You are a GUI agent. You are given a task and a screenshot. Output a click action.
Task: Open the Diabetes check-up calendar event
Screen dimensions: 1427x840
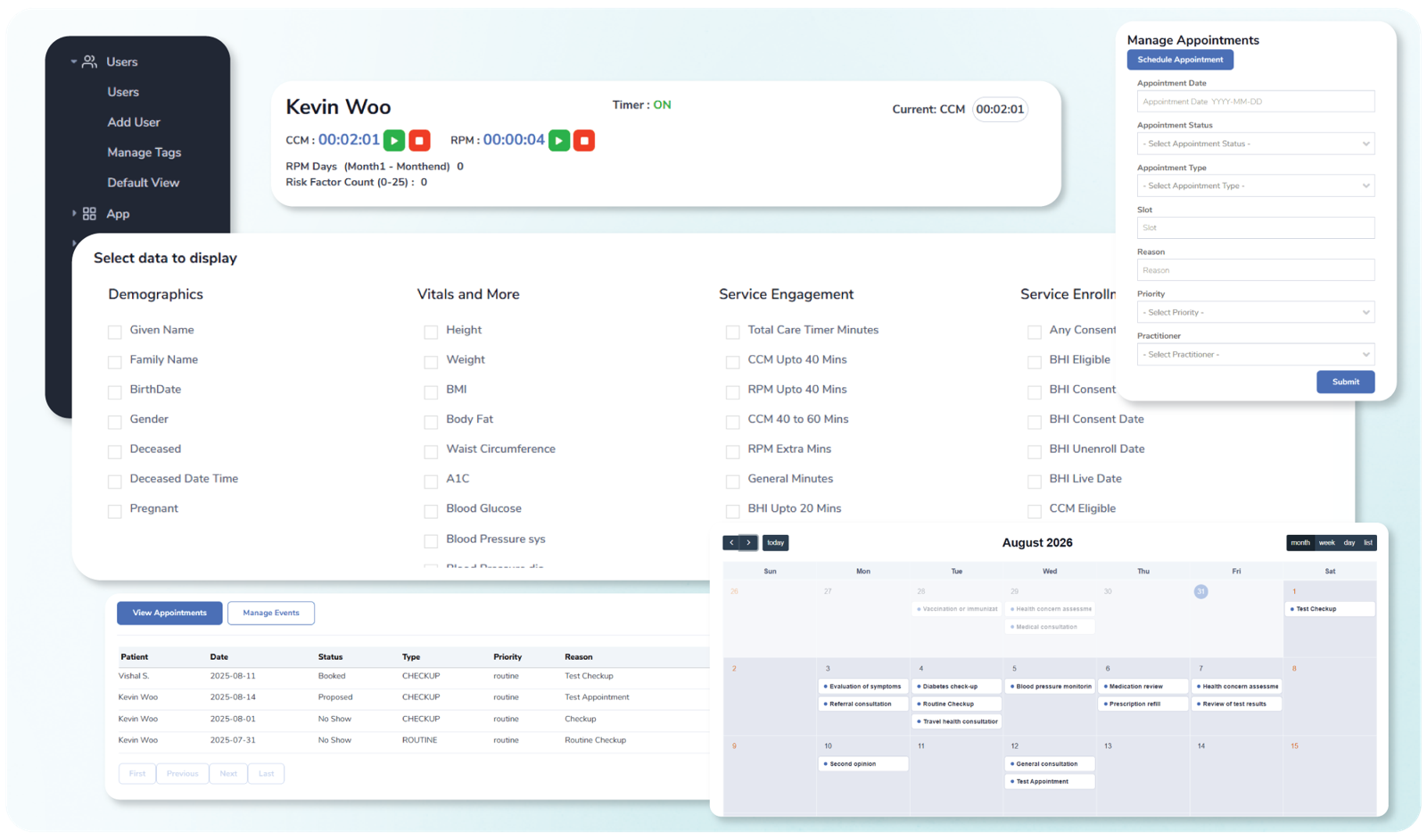956,687
